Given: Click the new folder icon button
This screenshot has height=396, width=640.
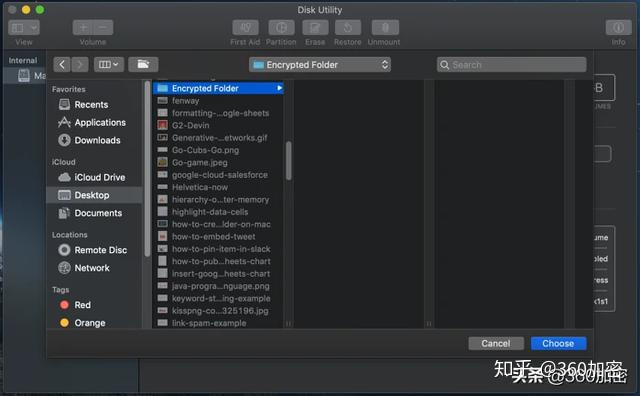Looking at the screenshot, I should coord(143,65).
